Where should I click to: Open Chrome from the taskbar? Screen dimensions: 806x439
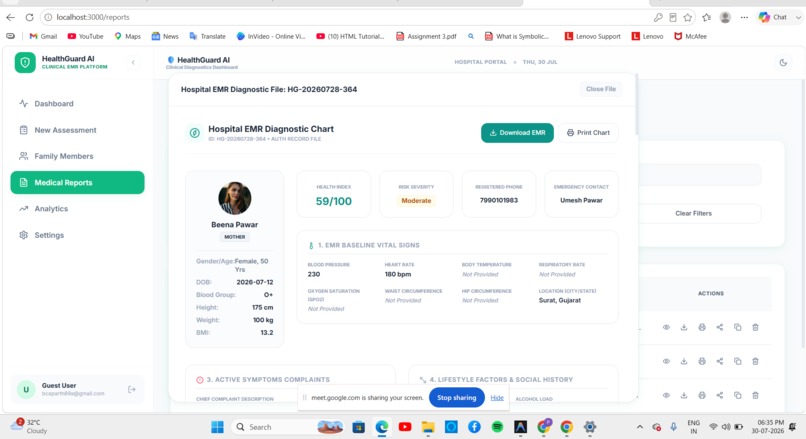pyautogui.click(x=566, y=427)
